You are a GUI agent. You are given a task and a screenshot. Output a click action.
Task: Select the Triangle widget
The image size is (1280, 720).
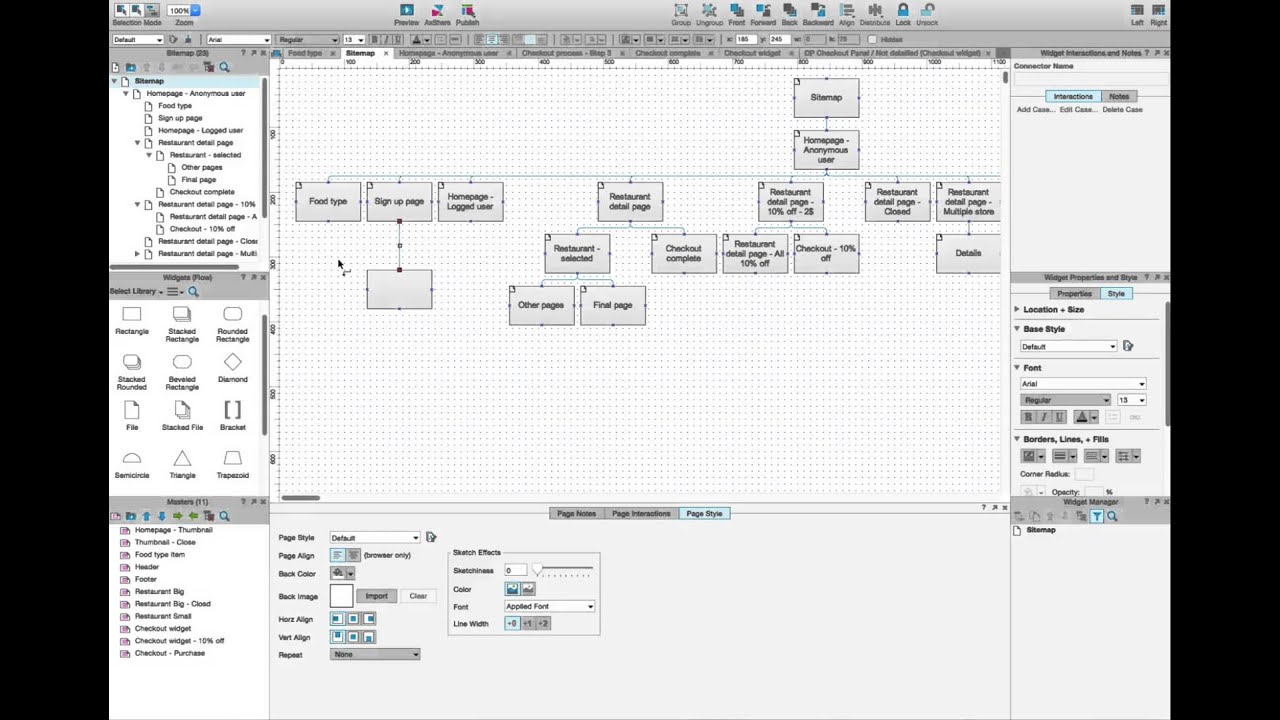182,464
